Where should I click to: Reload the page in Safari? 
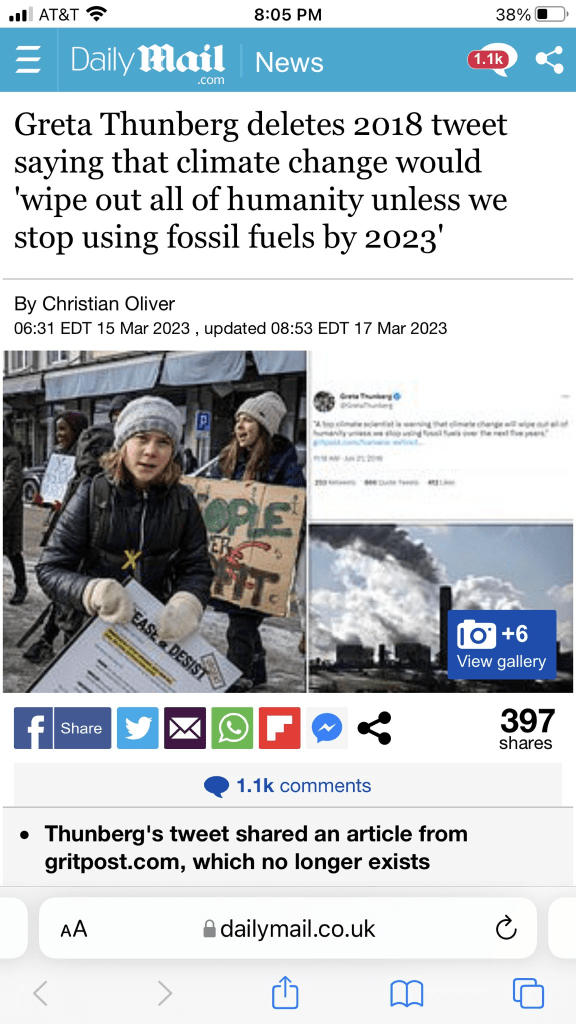click(x=506, y=929)
